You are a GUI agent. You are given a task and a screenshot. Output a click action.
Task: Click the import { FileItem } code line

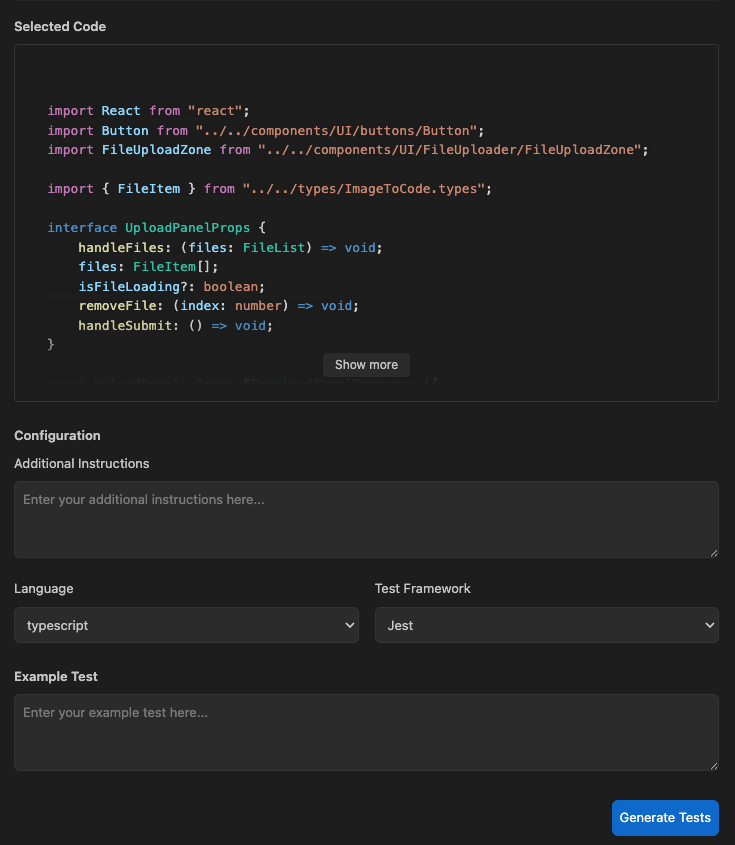pos(269,189)
